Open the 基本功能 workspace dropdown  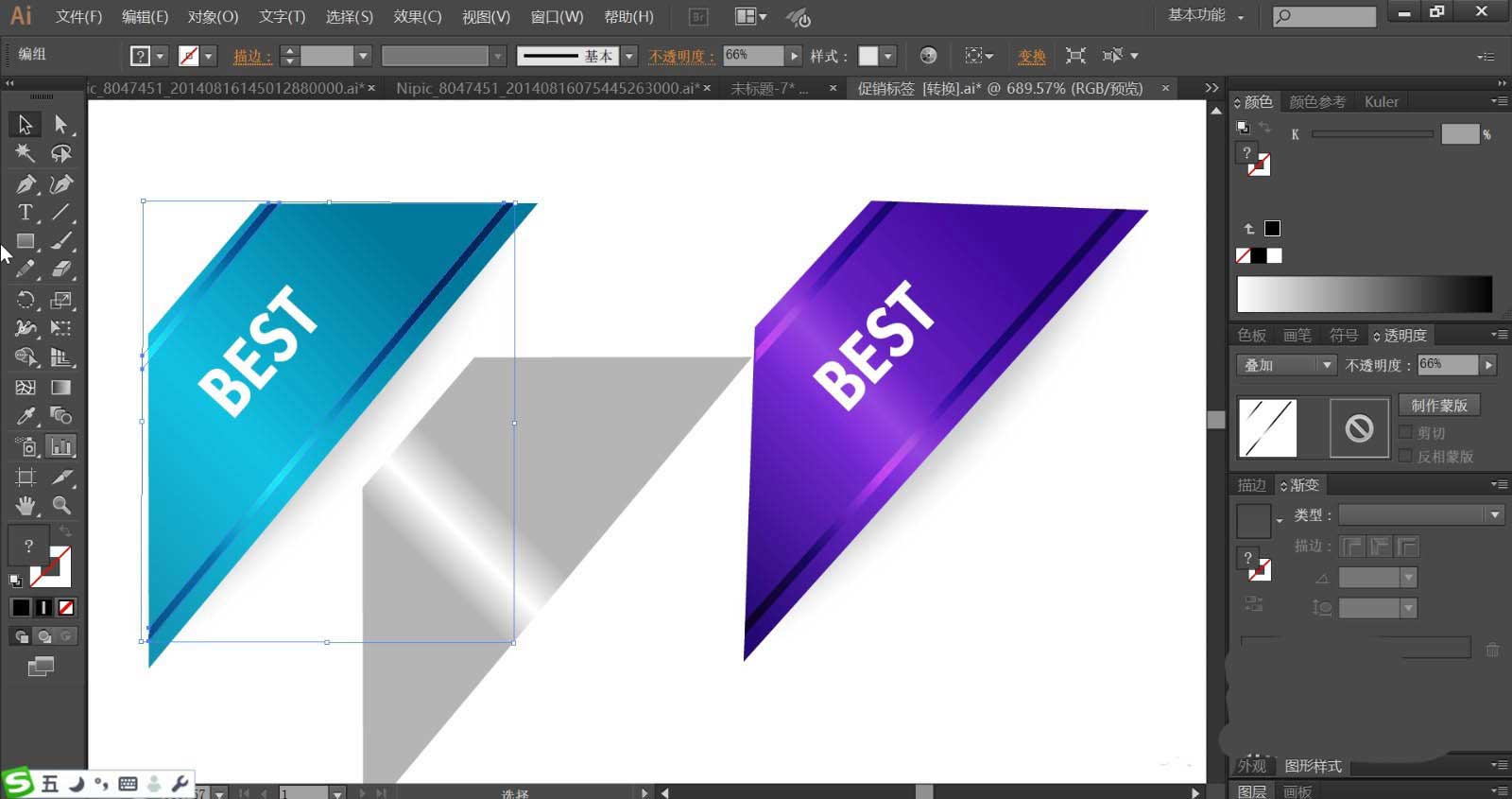(x=1206, y=16)
